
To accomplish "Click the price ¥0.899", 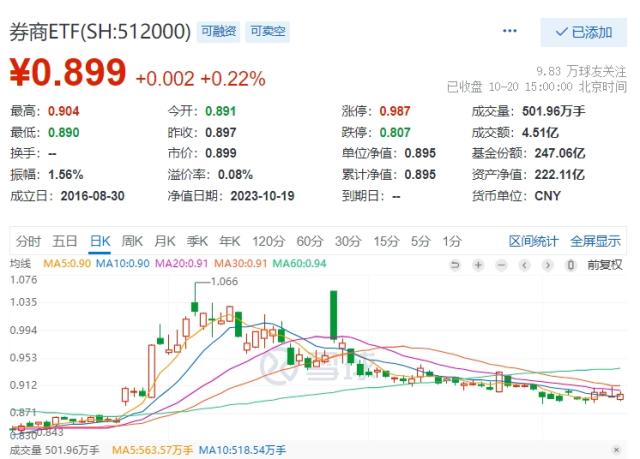I will coord(68,72).
